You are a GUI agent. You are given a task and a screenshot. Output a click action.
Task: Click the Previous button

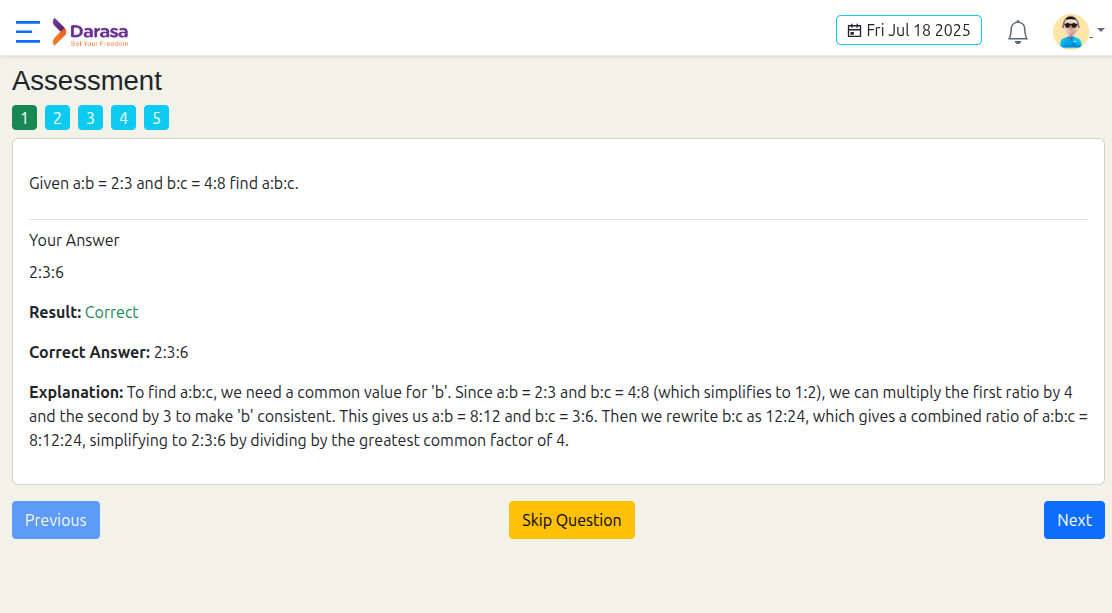point(56,520)
